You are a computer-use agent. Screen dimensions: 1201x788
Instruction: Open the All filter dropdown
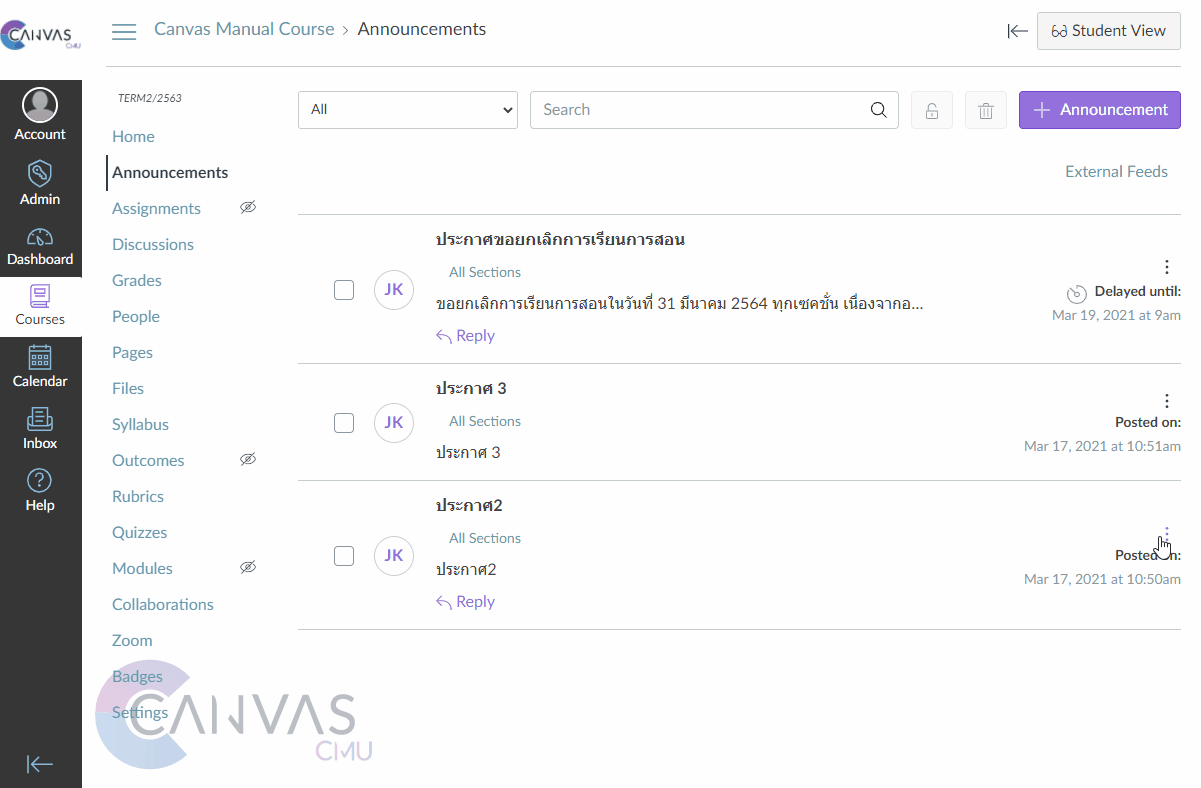(x=407, y=110)
